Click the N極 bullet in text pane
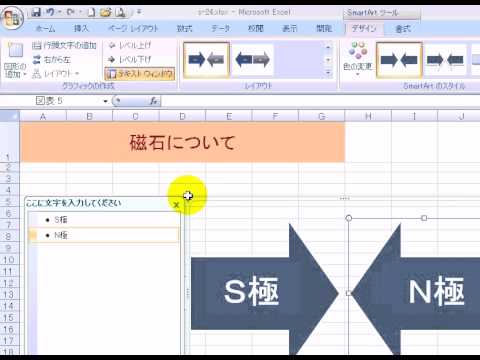Viewport: 480px width, 360px height. (61, 235)
